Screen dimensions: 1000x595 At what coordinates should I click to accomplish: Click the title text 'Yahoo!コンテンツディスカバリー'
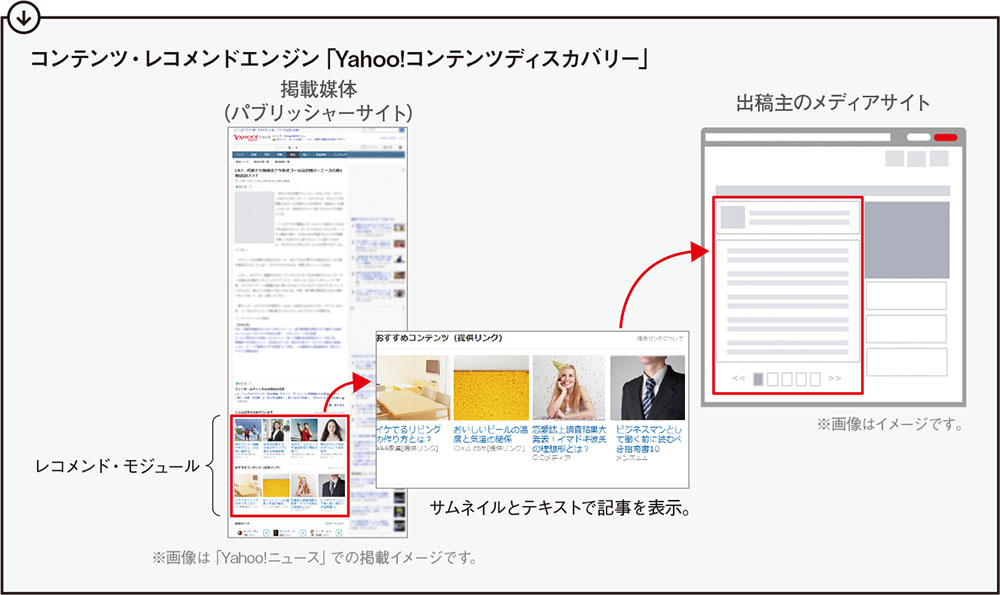coord(485,59)
